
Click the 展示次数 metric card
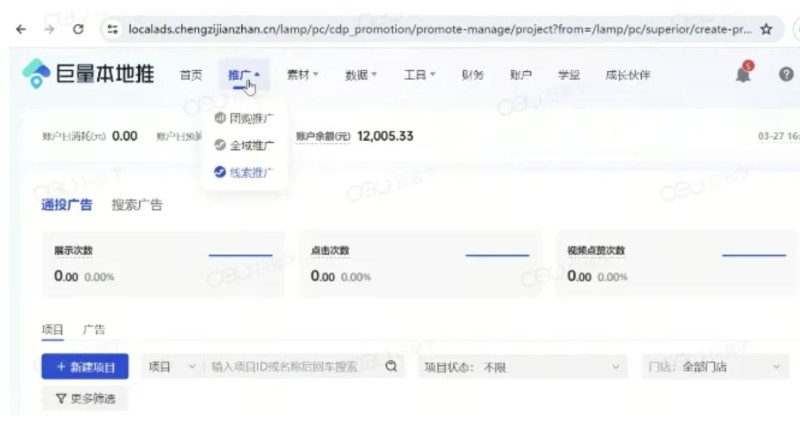(163, 264)
